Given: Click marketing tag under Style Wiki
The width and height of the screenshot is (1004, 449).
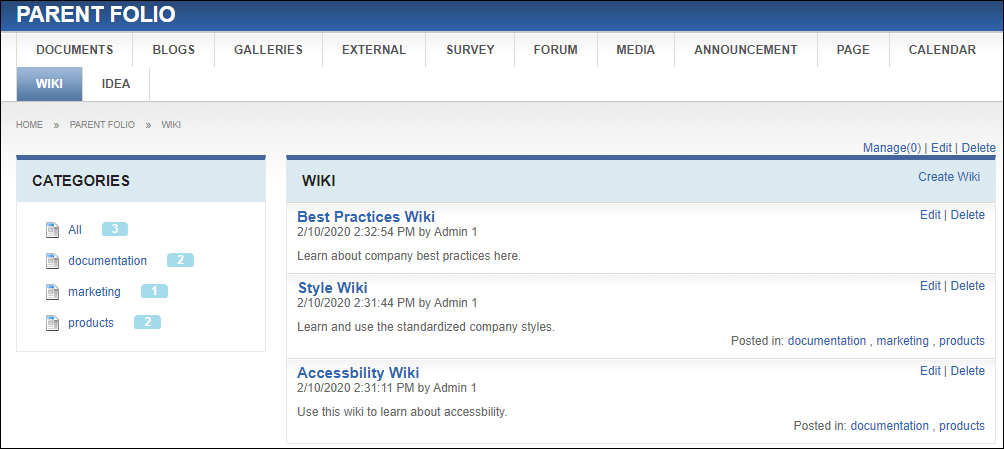Looking at the screenshot, I should (902, 341).
